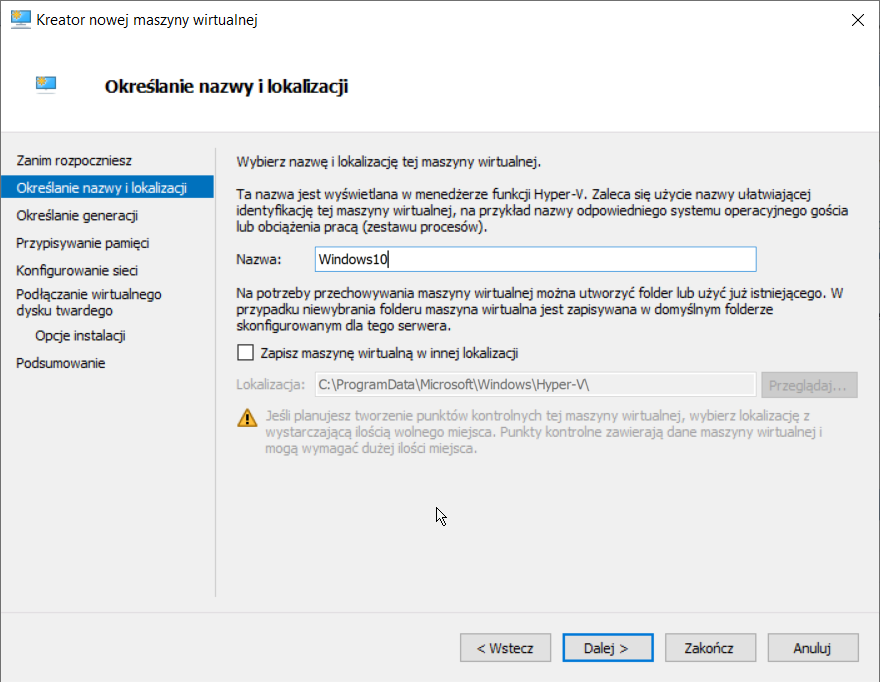Cancel the wizard with 'Anuluj'
Screen dimensions: 880x682
812,647
